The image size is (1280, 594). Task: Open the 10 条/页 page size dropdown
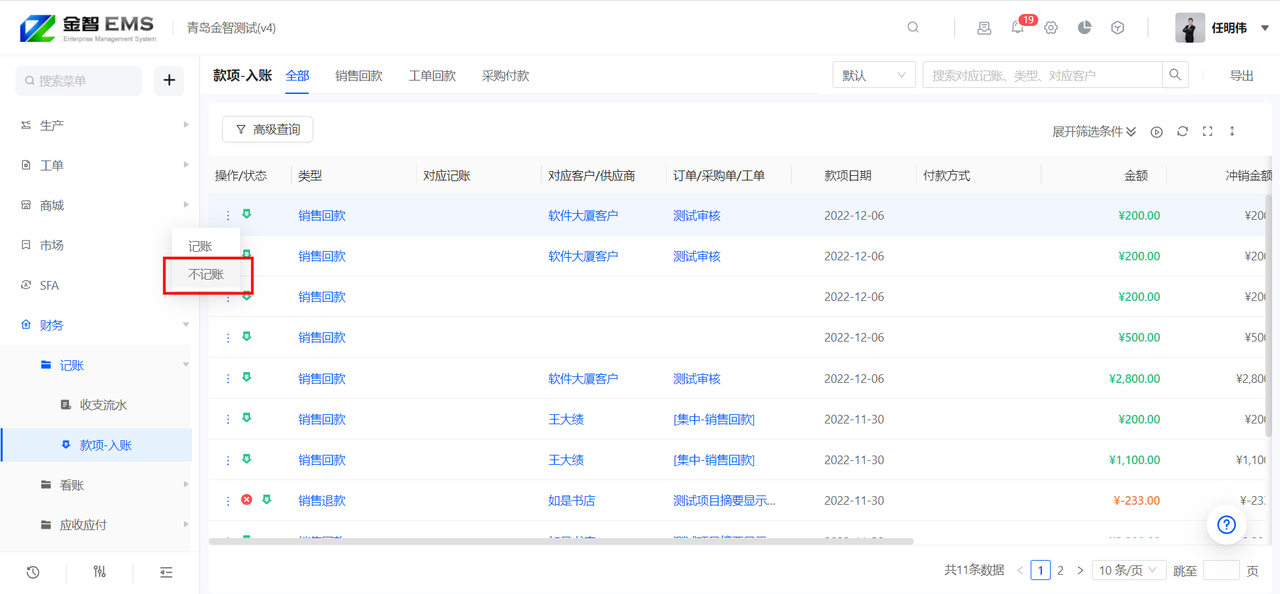pyautogui.click(x=1128, y=570)
